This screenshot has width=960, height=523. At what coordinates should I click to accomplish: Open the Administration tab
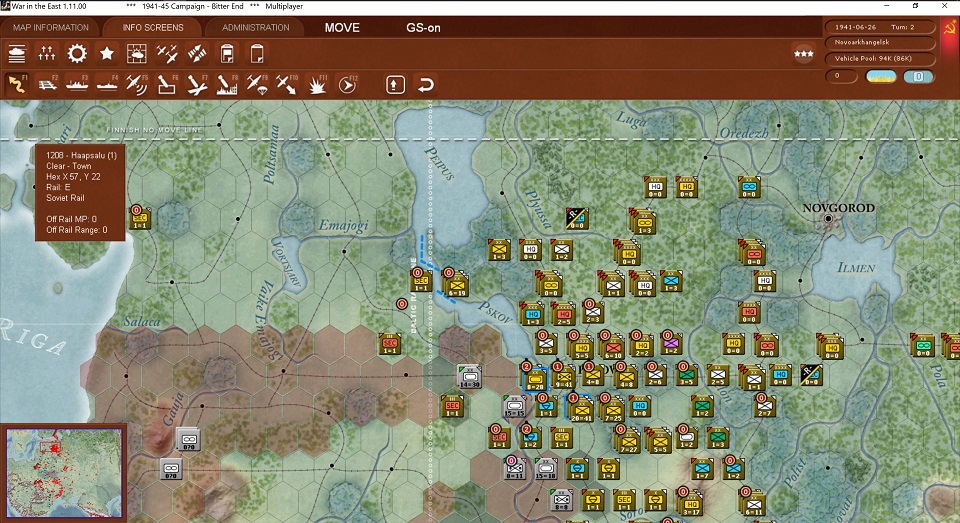(255, 28)
